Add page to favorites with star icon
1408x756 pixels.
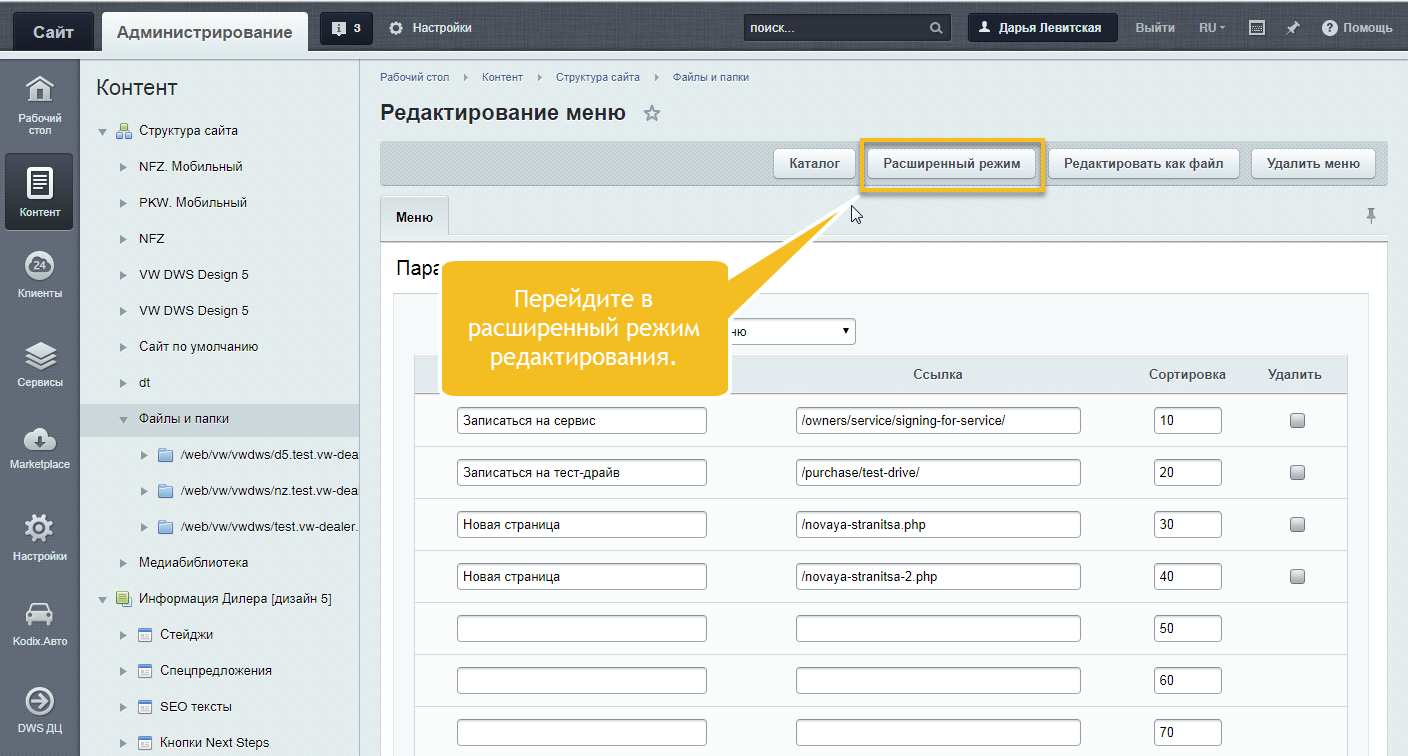tap(652, 113)
